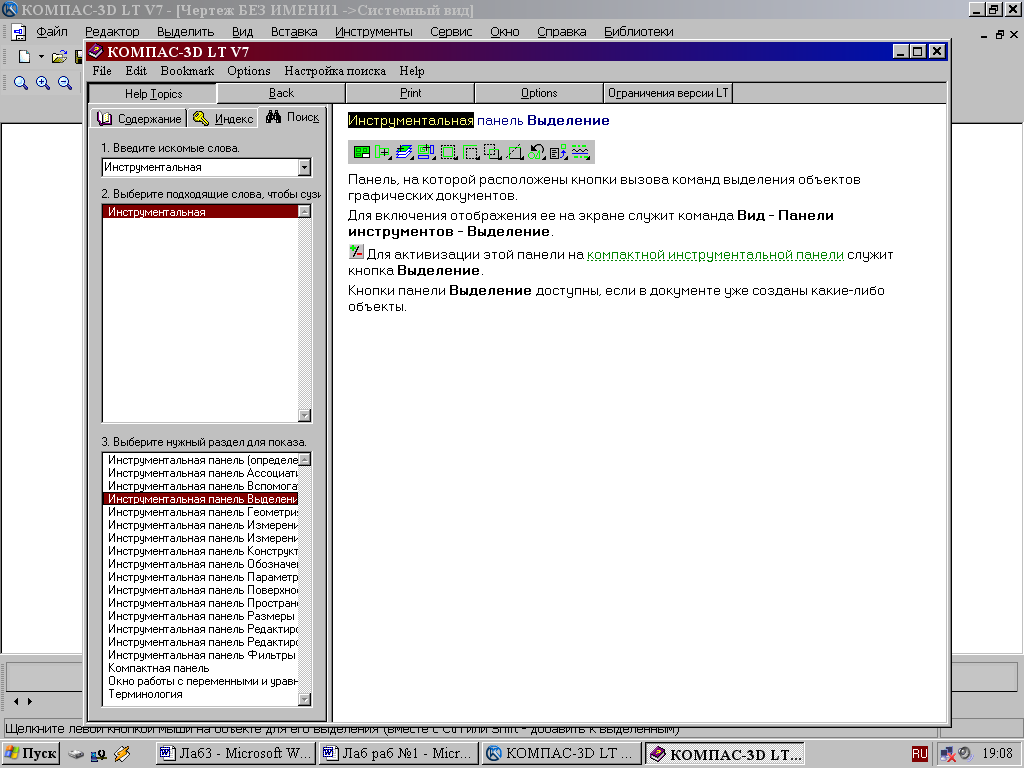Screen dimensions: 1024x768
Task: Click the Options button in the help button bar
Action: click(x=539, y=93)
